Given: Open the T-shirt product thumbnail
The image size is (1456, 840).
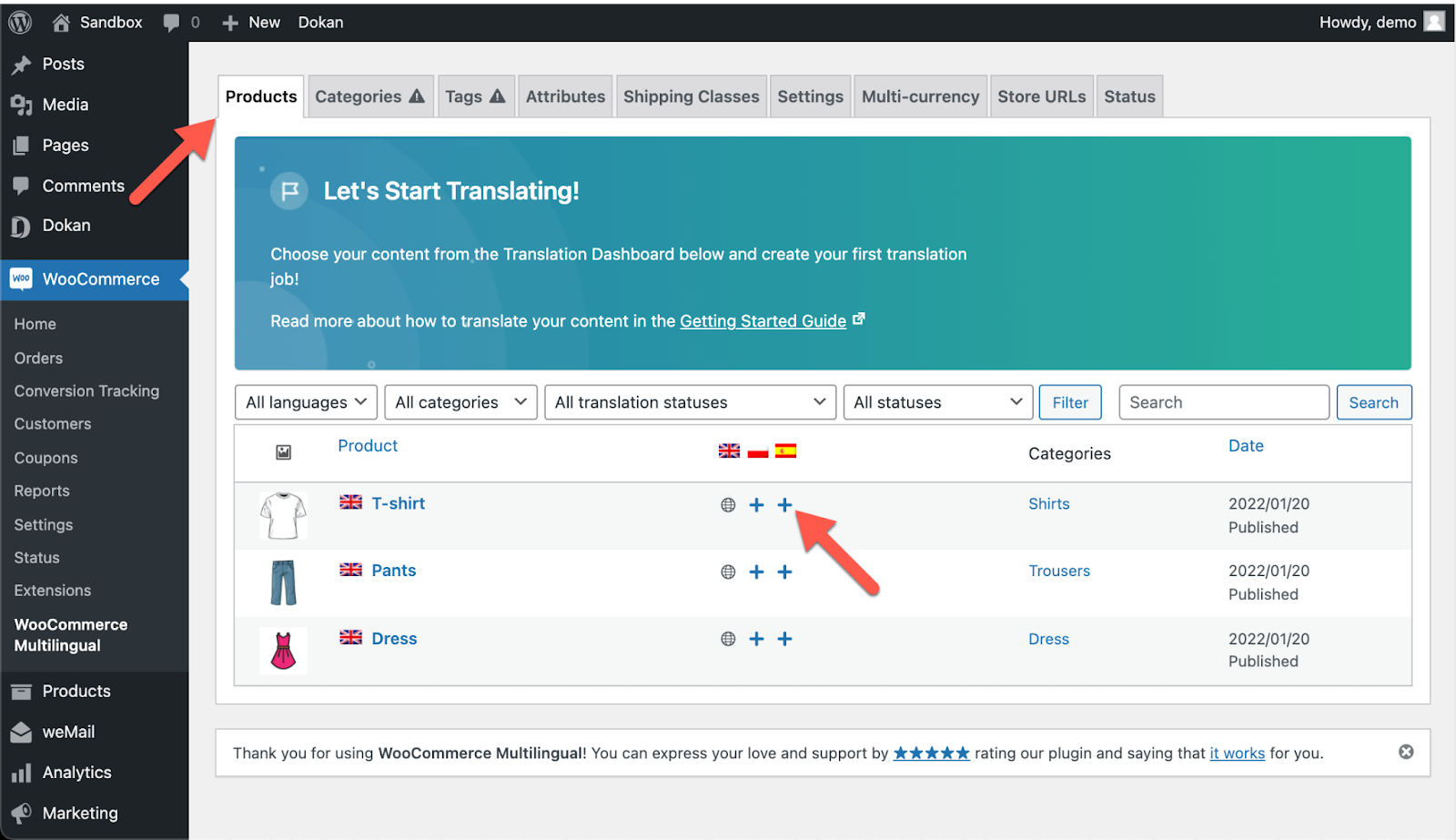Looking at the screenshot, I should pos(283,516).
